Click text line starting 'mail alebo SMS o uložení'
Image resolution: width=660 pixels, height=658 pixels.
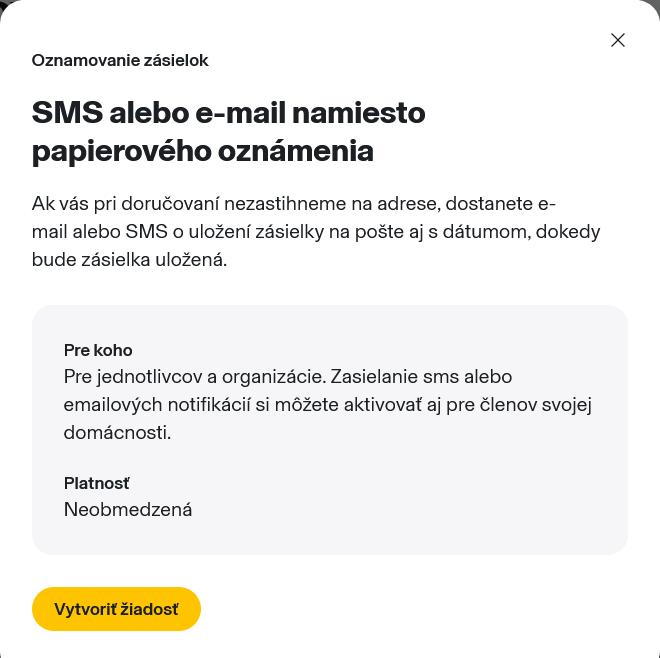(315, 232)
